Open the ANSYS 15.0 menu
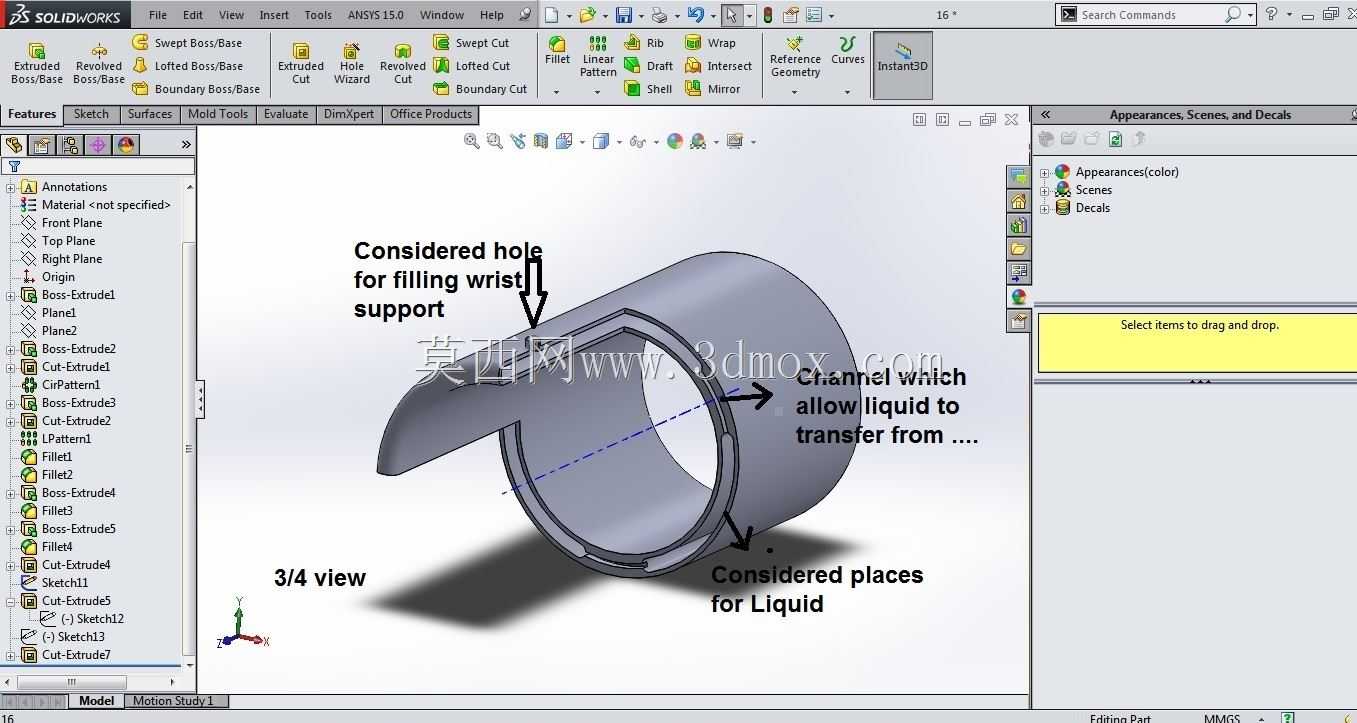The width and height of the screenshot is (1357, 723). coord(376,15)
